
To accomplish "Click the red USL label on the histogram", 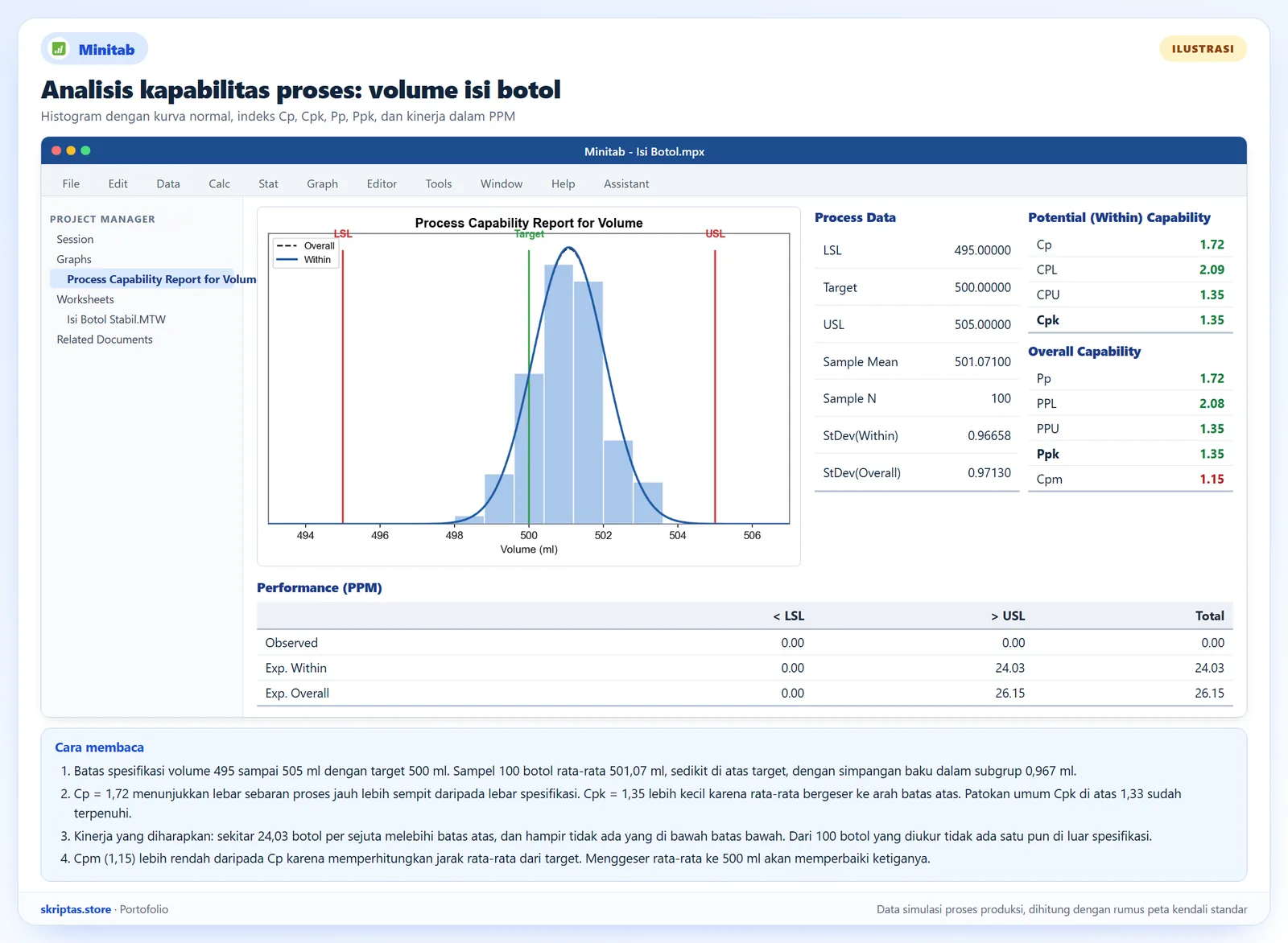I will click(x=715, y=234).
